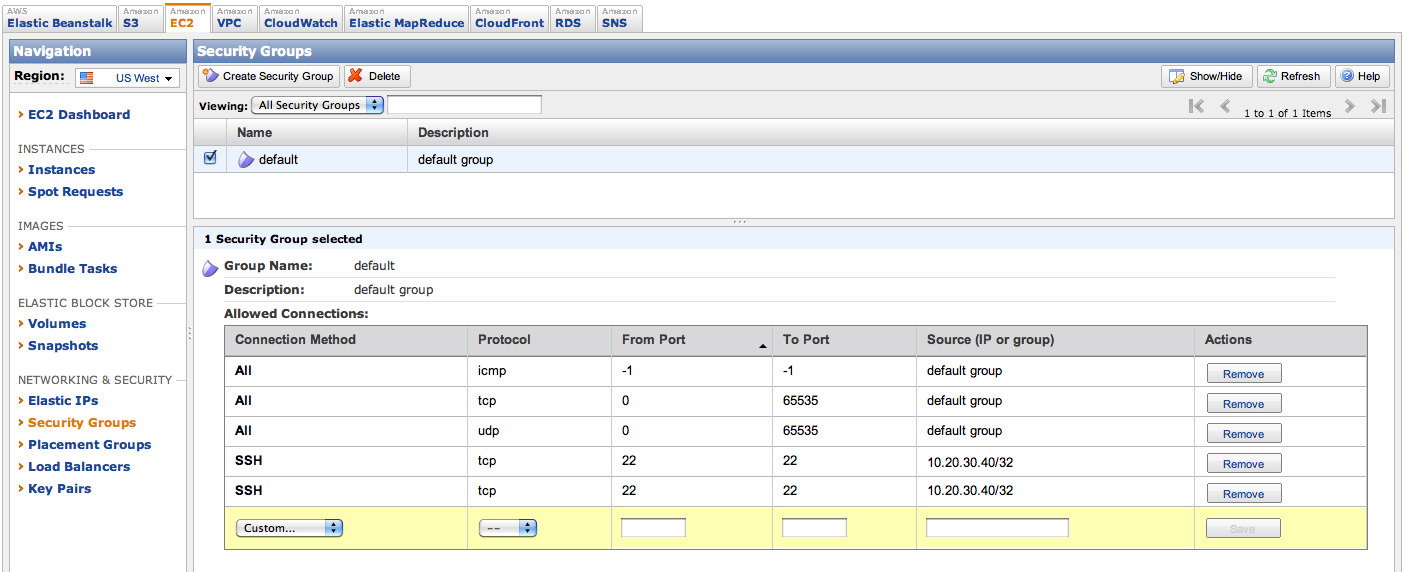Sort rules by To Port column
This screenshot has height=572, width=1407.
coord(843,340)
